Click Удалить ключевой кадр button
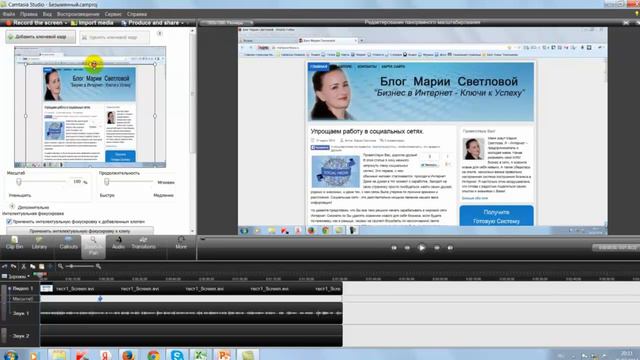The image size is (640, 360). (114, 38)
